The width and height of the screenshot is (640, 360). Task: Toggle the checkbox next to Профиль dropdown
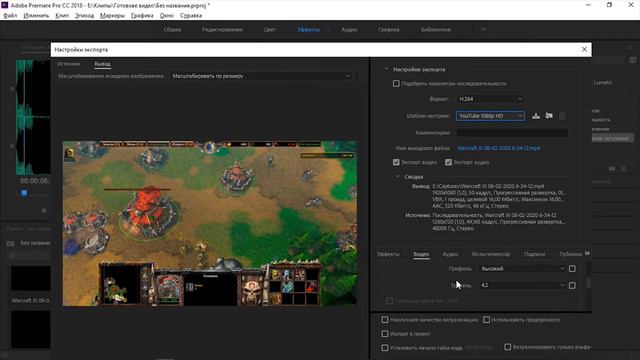(x=572, y=269)
